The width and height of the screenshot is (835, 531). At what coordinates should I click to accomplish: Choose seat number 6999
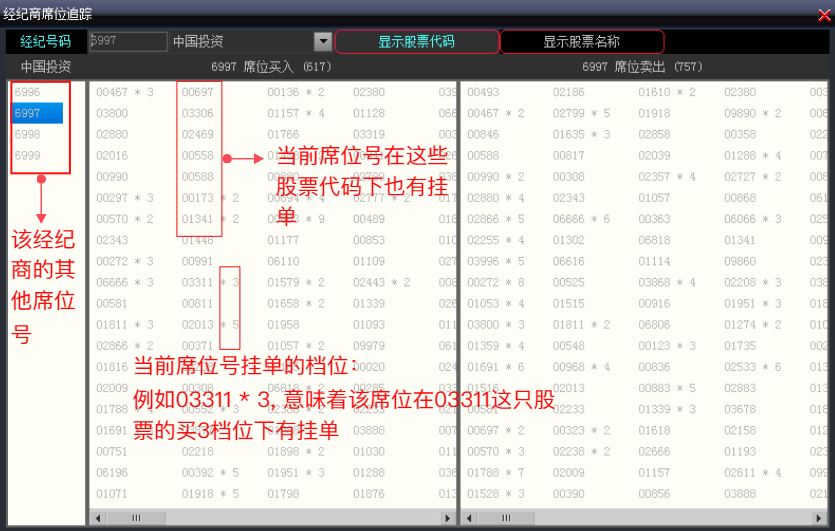pos(28,155)
